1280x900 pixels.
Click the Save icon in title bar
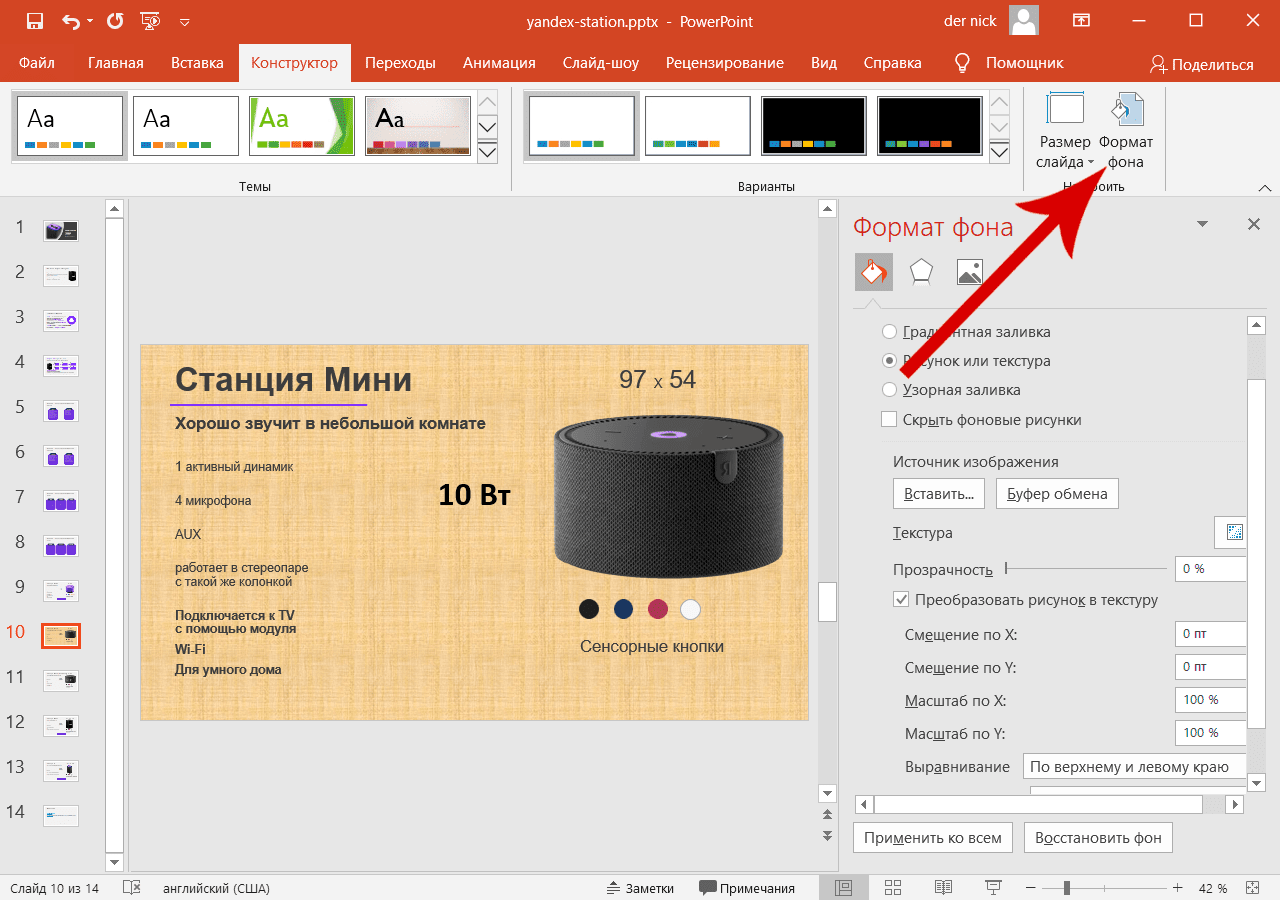pos(34,21)
